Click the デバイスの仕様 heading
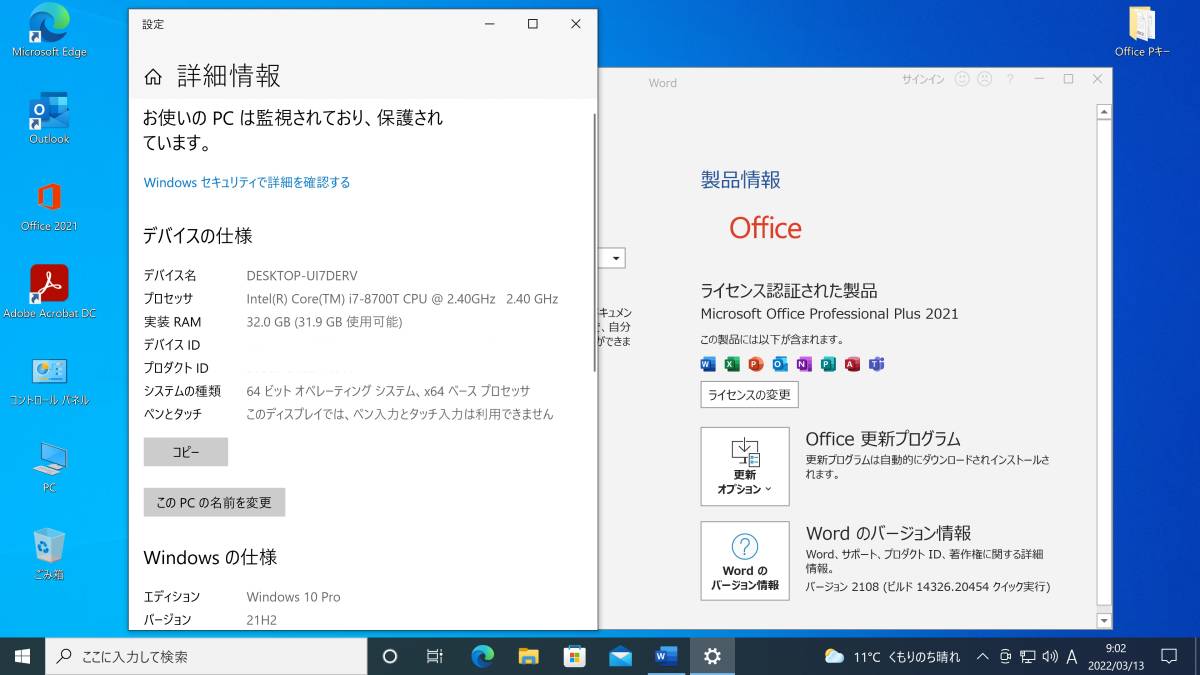This screenshot has height=675, width=1200. (198, 236)
